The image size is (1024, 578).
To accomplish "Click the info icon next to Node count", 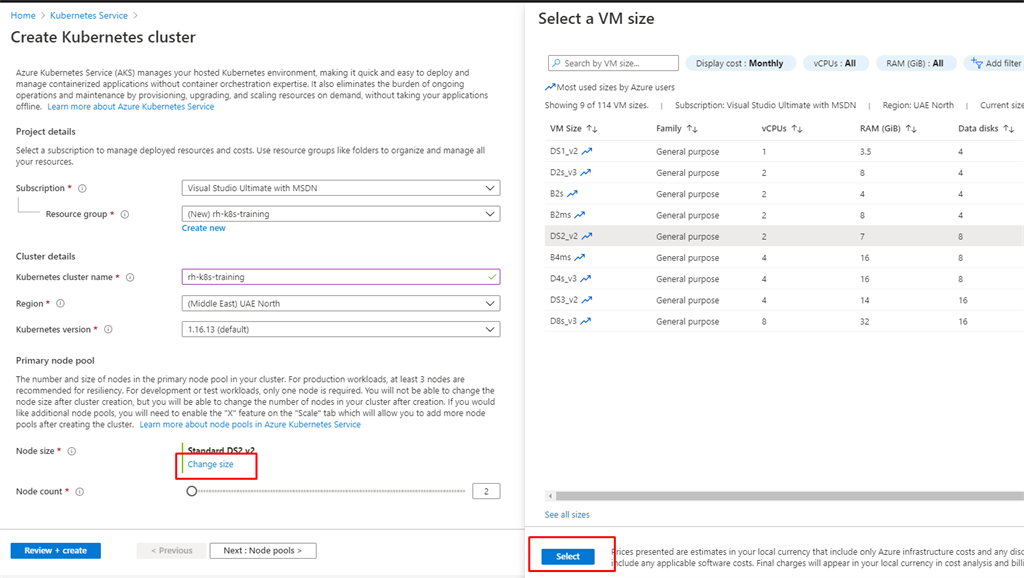I will [80, 492].
